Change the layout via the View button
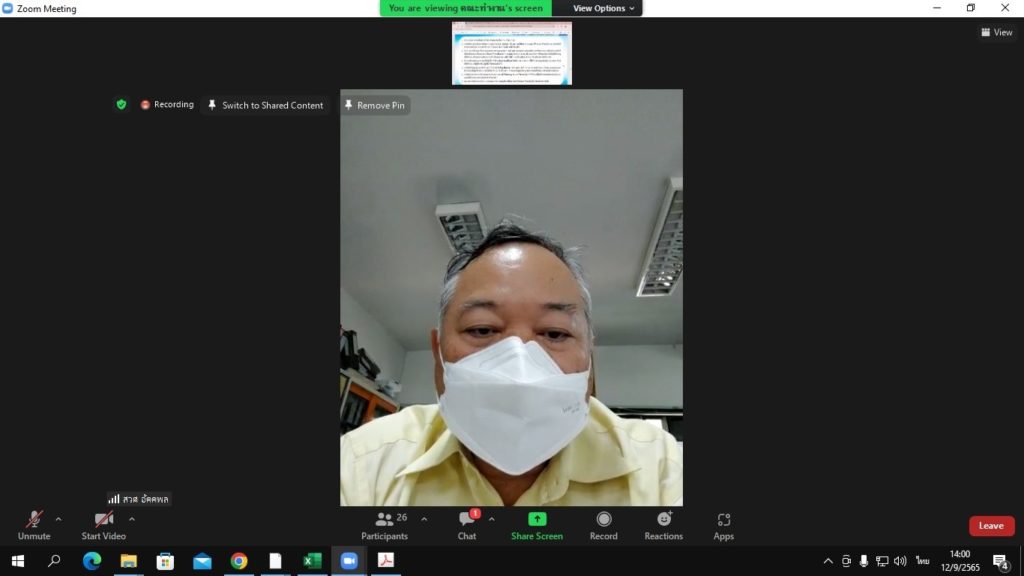Viewport: 1024px width, 576px height. pos(997,32)
